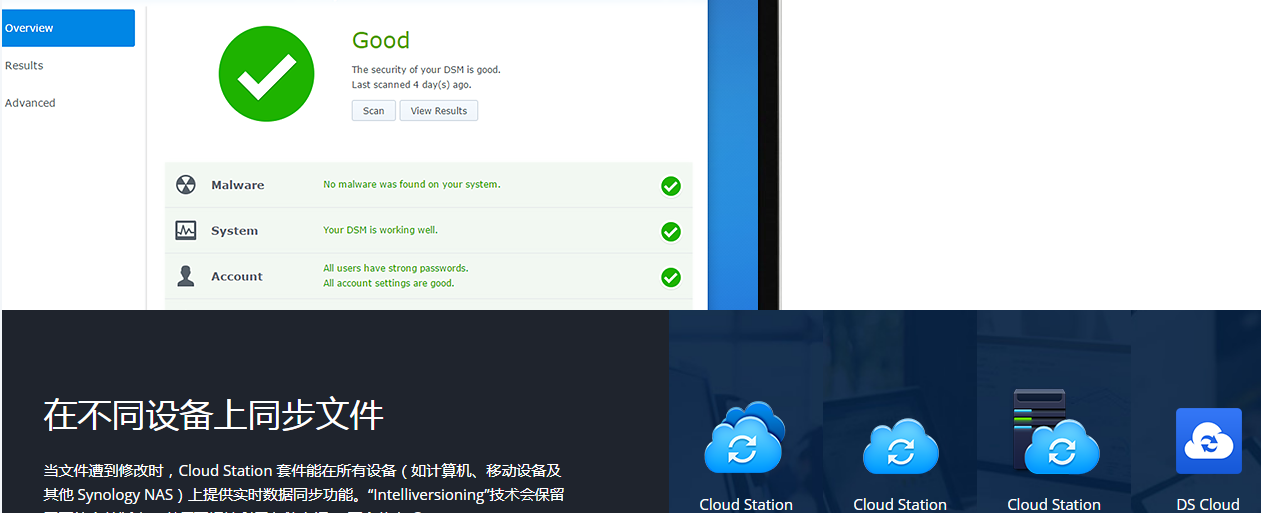1261x513 pixels.
Task: Click the Account row label
Action: click(237, 277)
